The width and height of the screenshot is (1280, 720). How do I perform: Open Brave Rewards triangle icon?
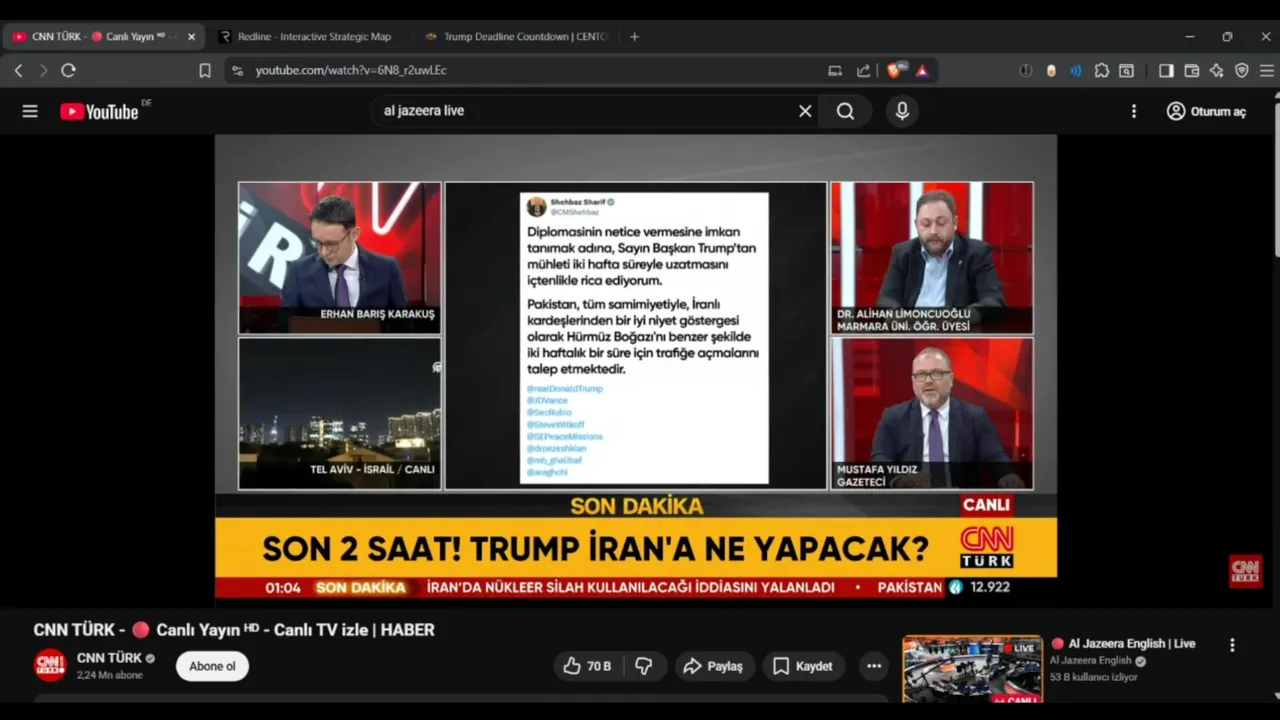point(922,70)
